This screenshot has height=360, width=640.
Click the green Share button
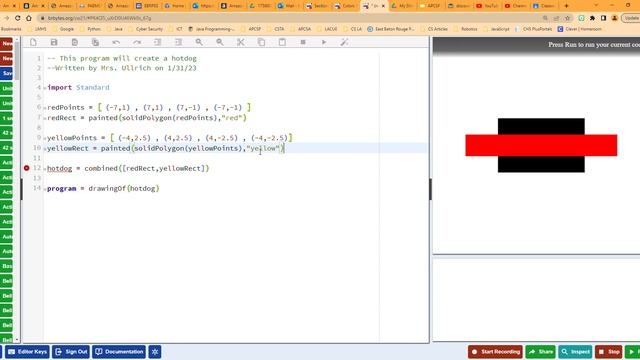point(540,352)
